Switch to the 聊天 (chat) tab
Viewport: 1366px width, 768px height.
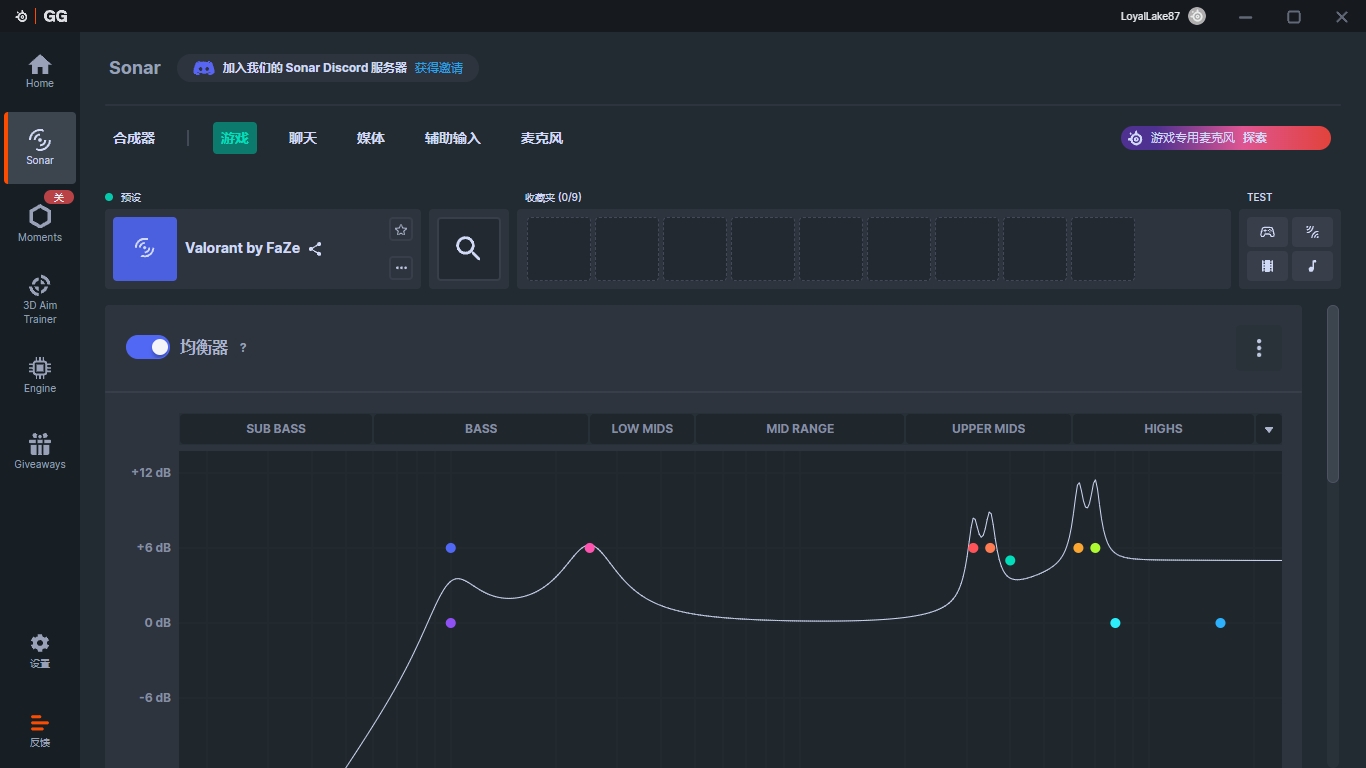click(x=303, y=138)
